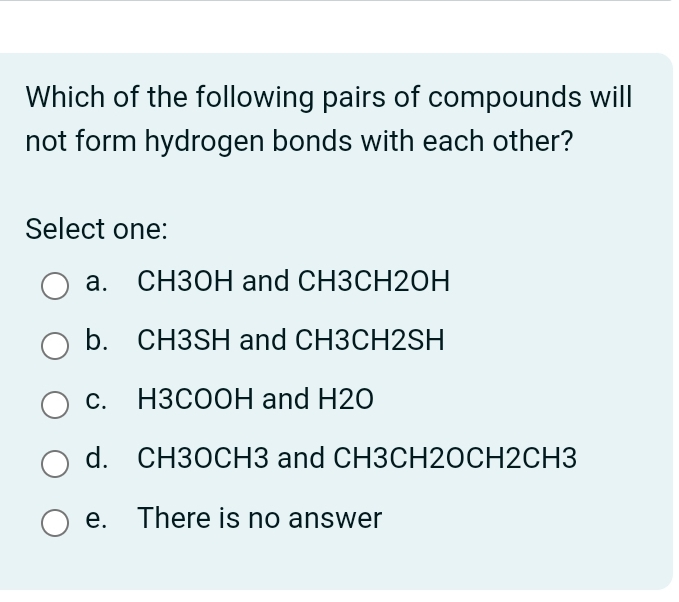
Task: Click the answer text starting with CH3SH
Action: 290,342
